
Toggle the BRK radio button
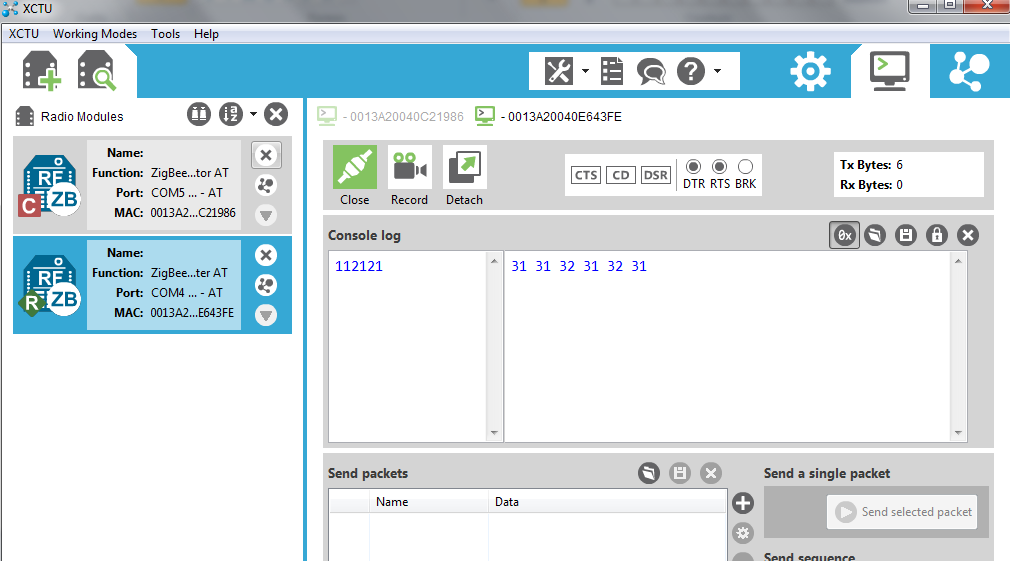[745, 167]
